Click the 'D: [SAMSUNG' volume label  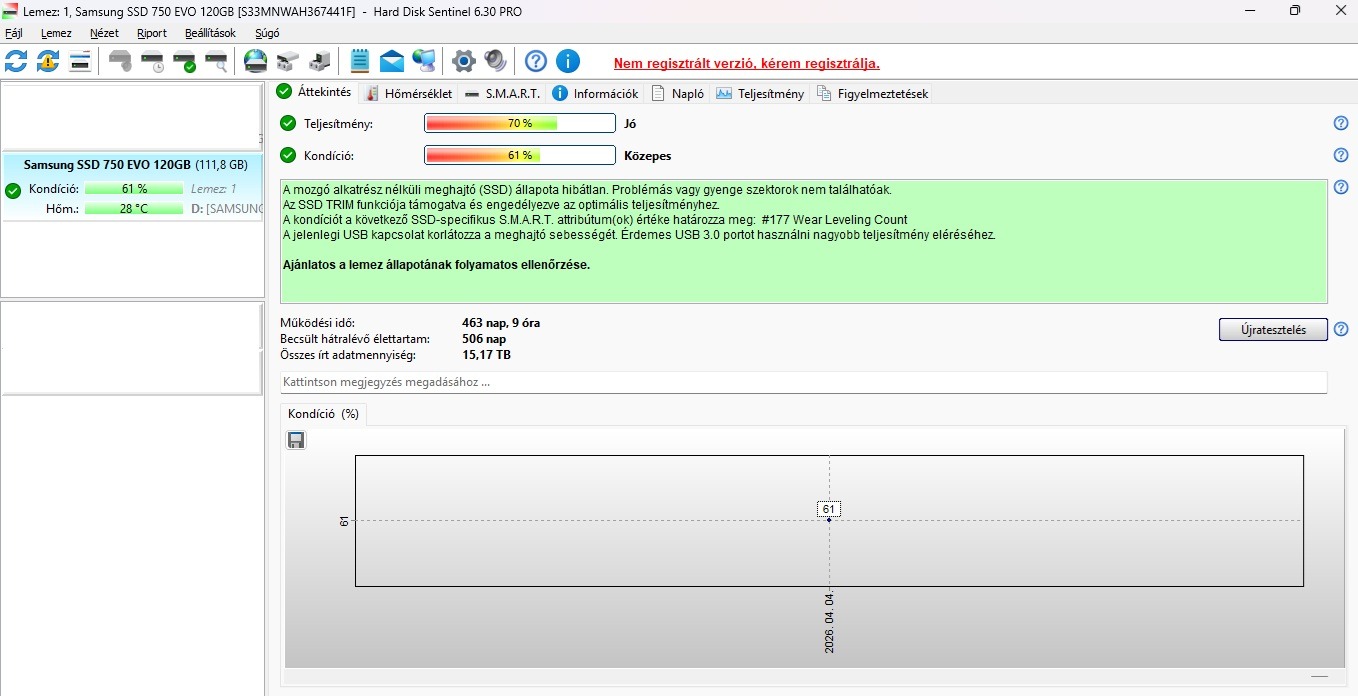[x=227, y=209]
